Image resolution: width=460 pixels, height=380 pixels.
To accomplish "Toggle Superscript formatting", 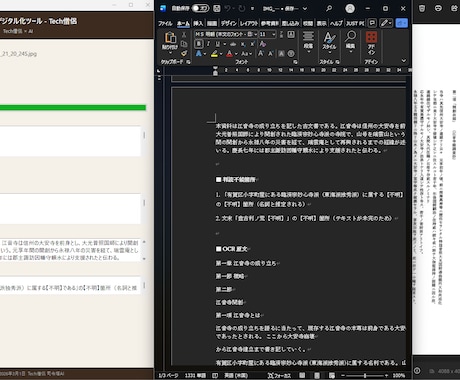I will [253, 44].
